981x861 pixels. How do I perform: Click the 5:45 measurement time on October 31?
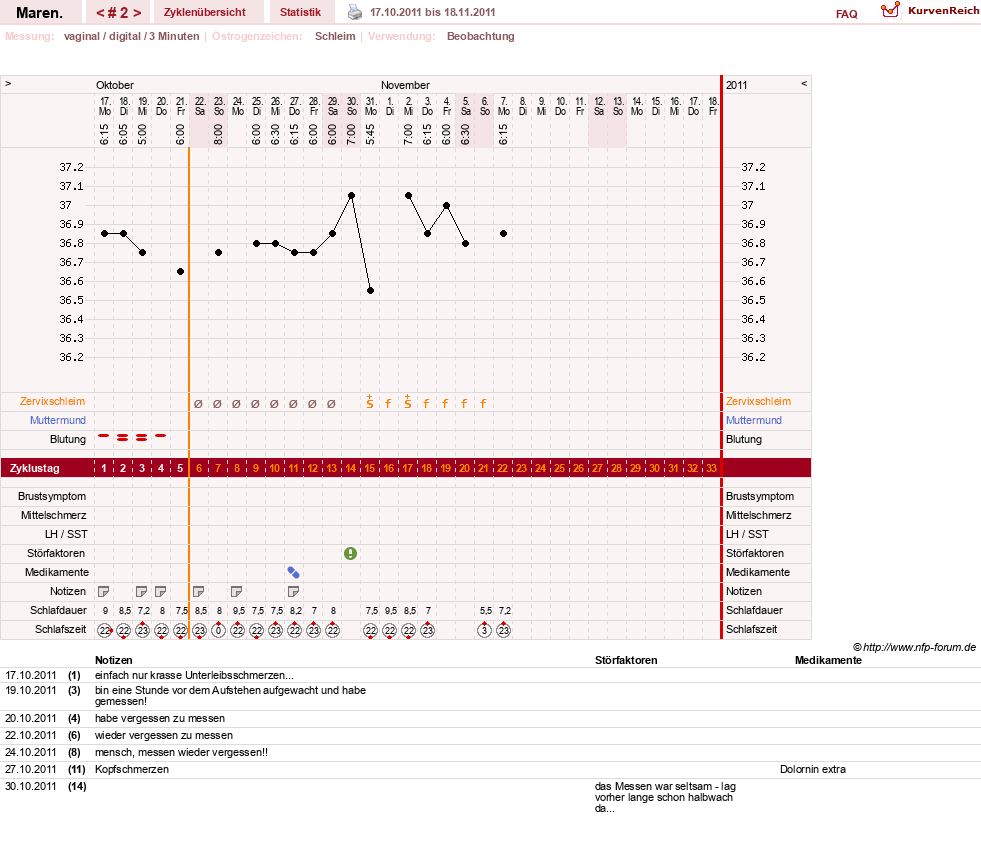tap(370, 134)
